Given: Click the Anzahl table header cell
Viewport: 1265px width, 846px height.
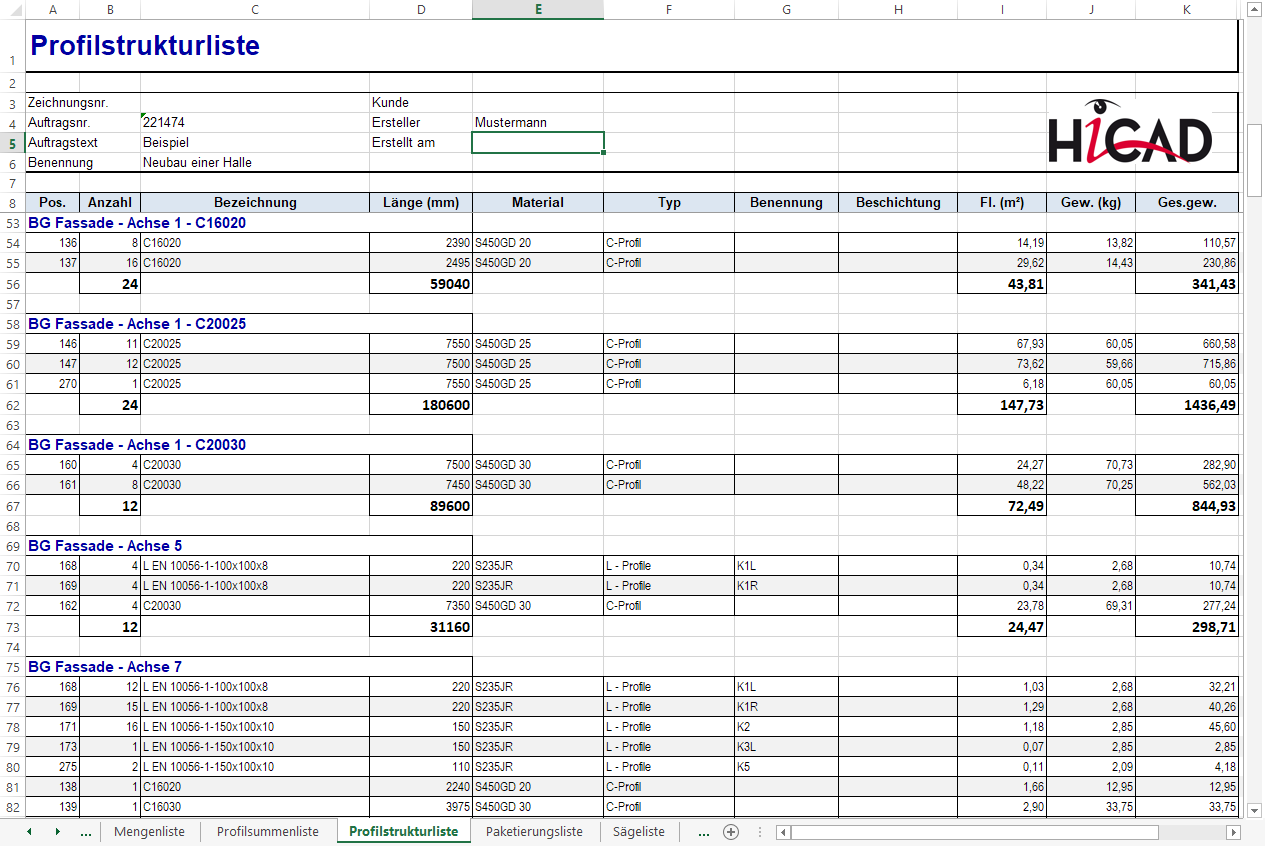Looking at the screenshot, I should tap(110, 203).
